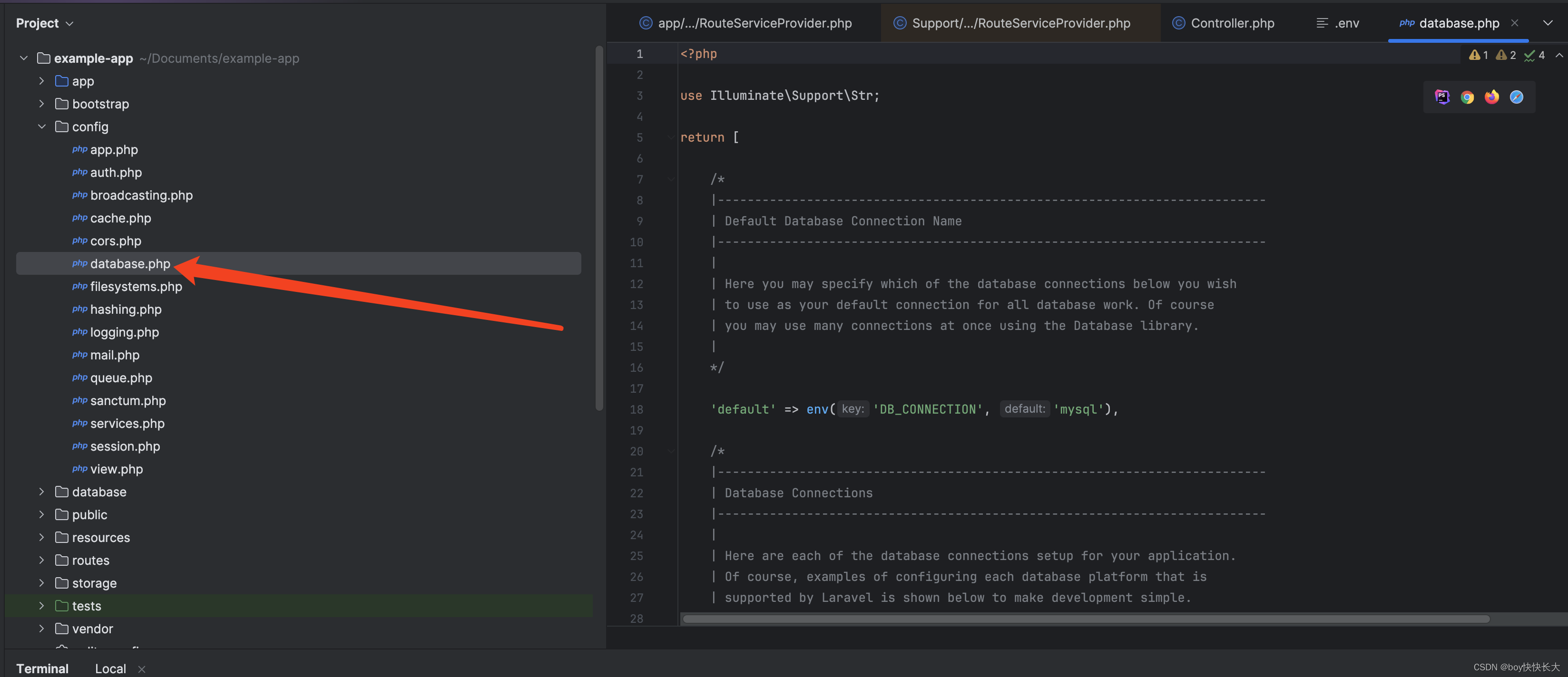Open file in Firefox browser icon
This screenshot has height=677, width=1568.
[x=1492, y=97]
